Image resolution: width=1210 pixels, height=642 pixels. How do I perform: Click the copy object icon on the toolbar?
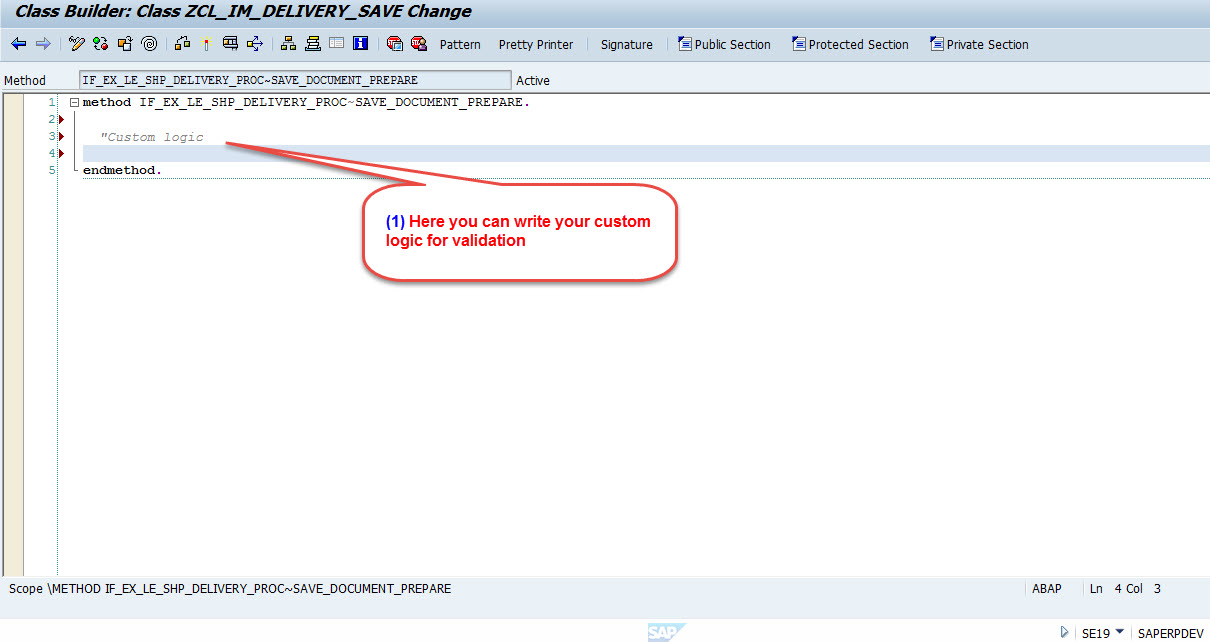point(125,44)
